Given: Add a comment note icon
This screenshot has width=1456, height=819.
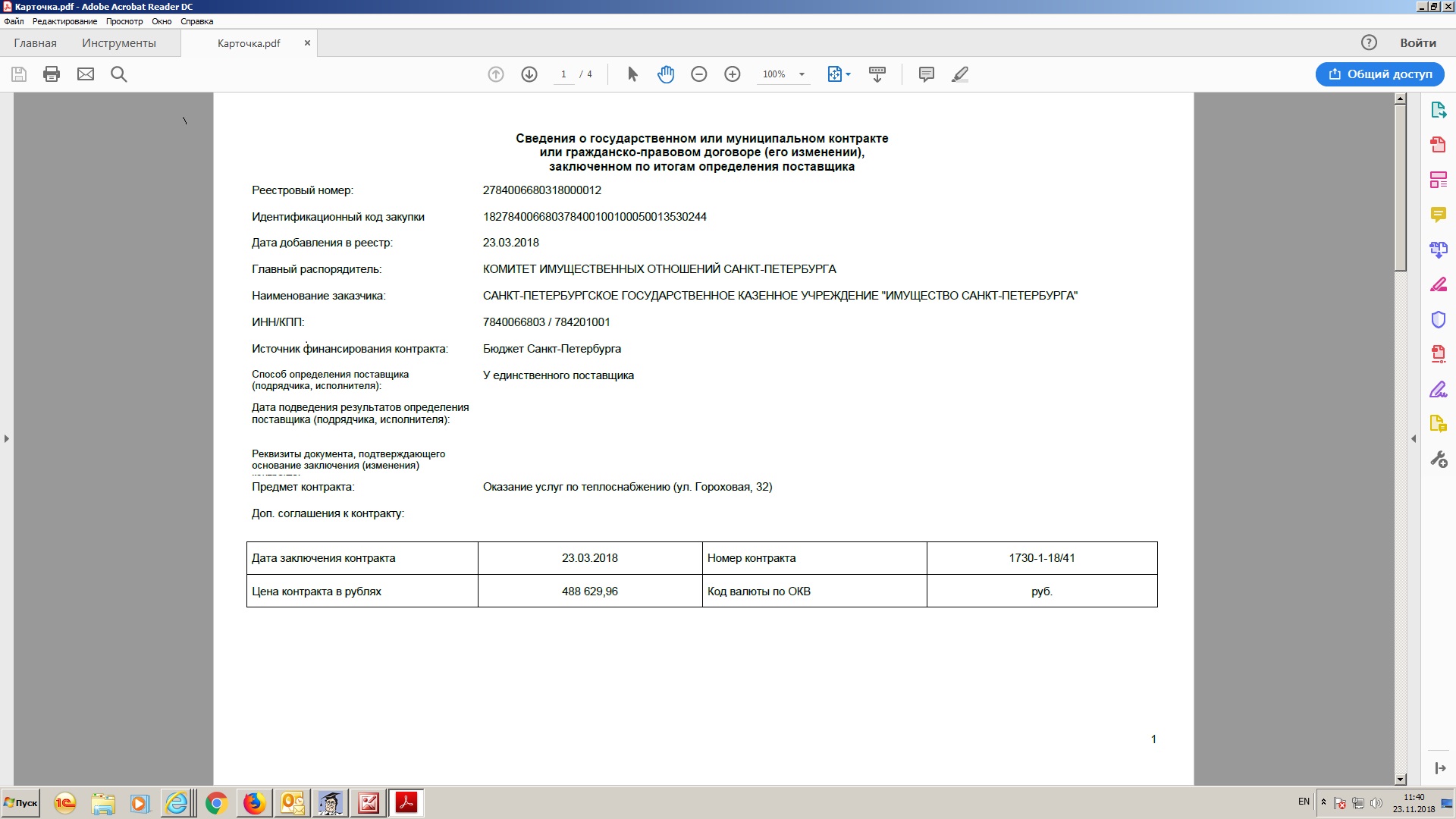Looking at the screenshot, I should (x=926, y=74).
